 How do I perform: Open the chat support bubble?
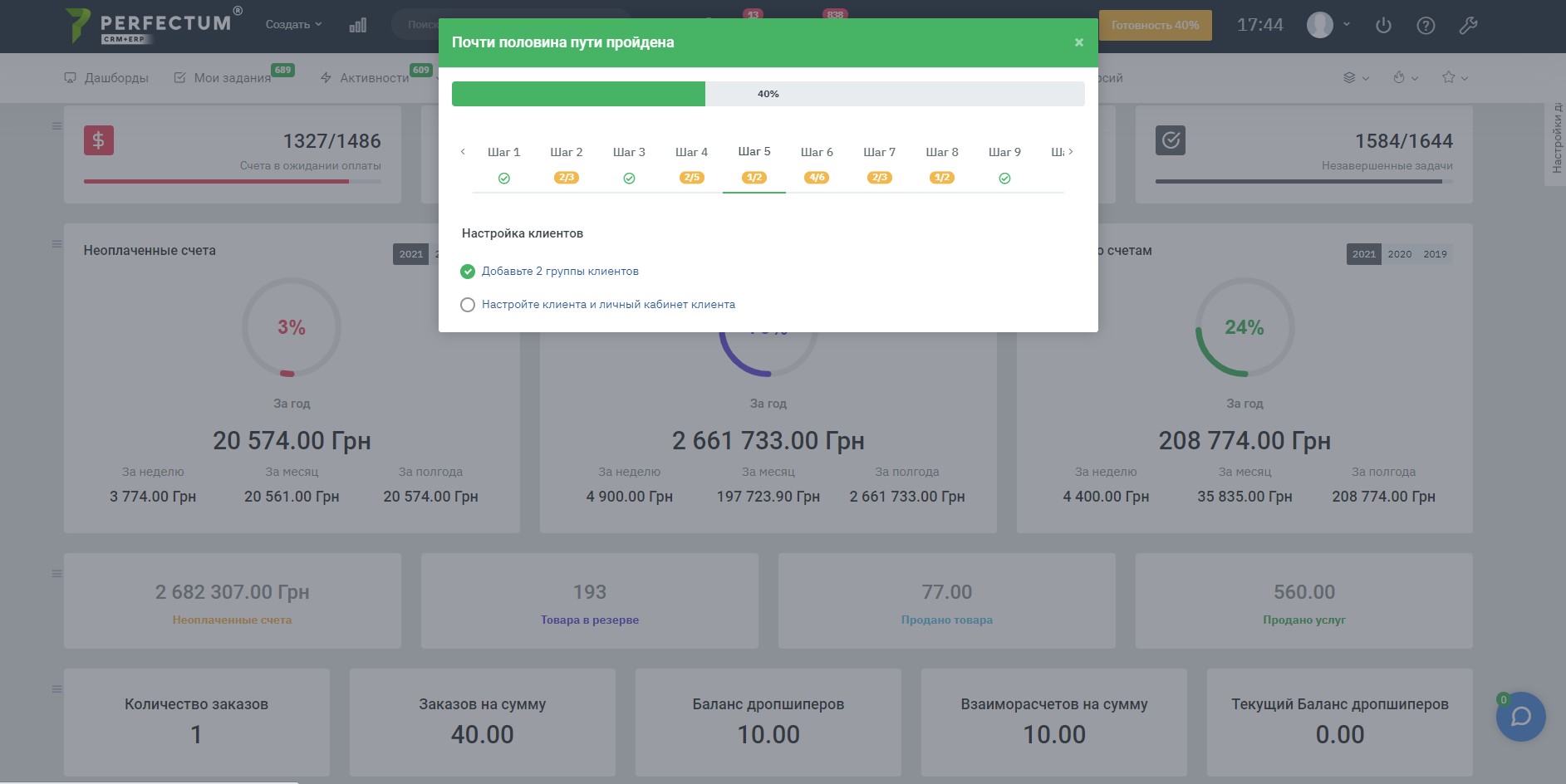tap(1520, 716)
